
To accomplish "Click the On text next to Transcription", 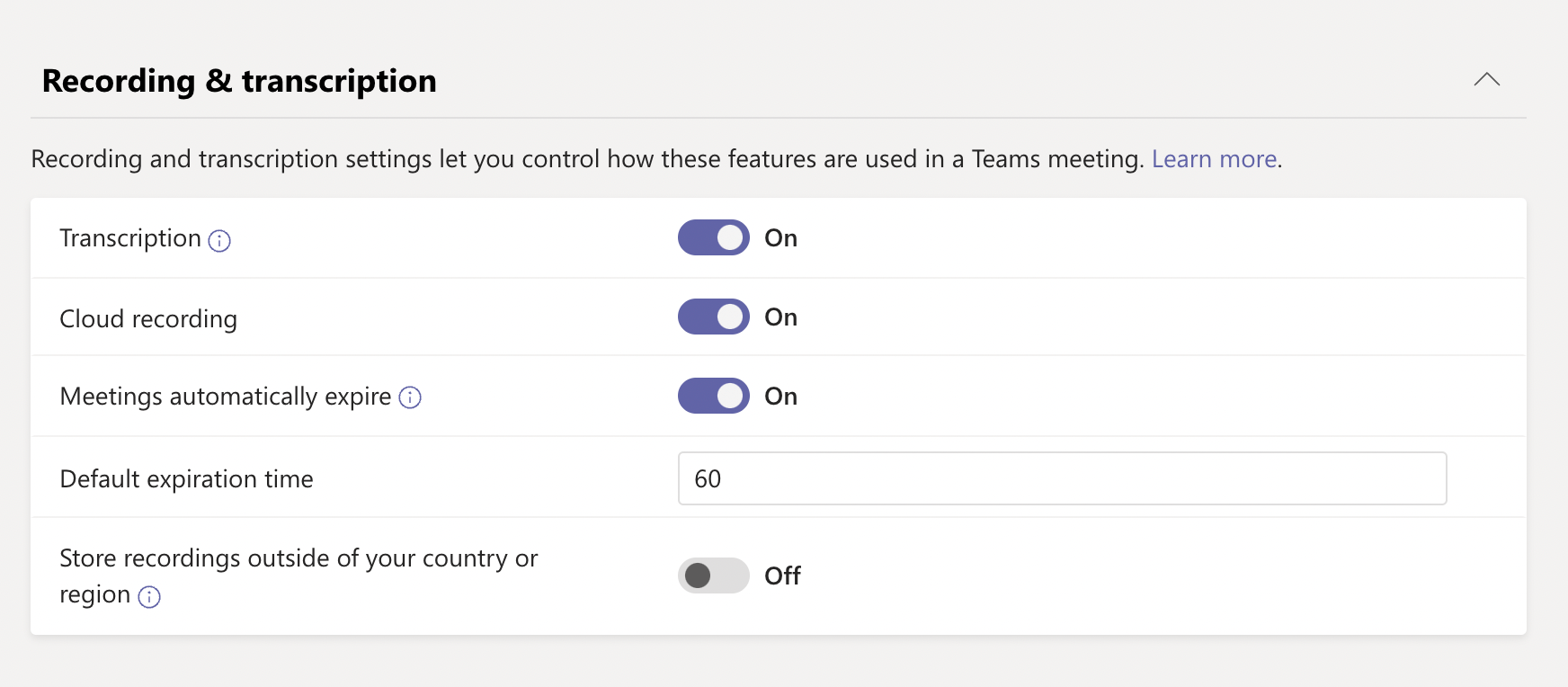I will click(780, 237).
